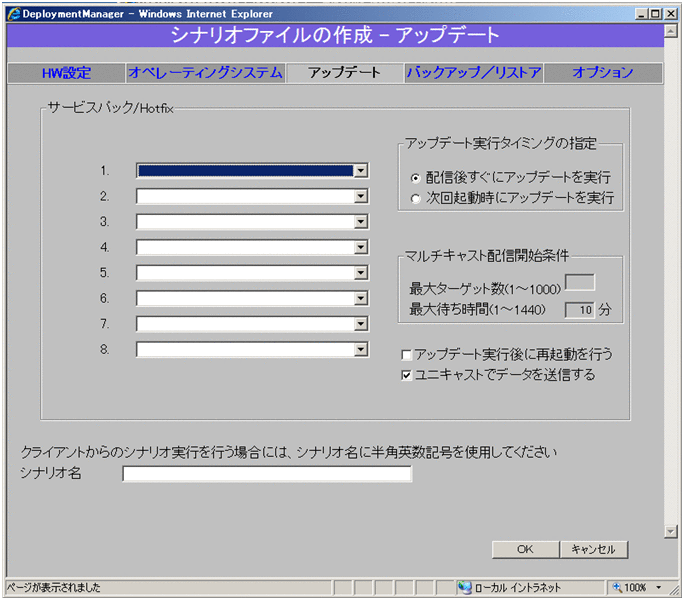685x601 pixels.
Task: Open the オペレーティングシステム tab
Action: point(205,73)
